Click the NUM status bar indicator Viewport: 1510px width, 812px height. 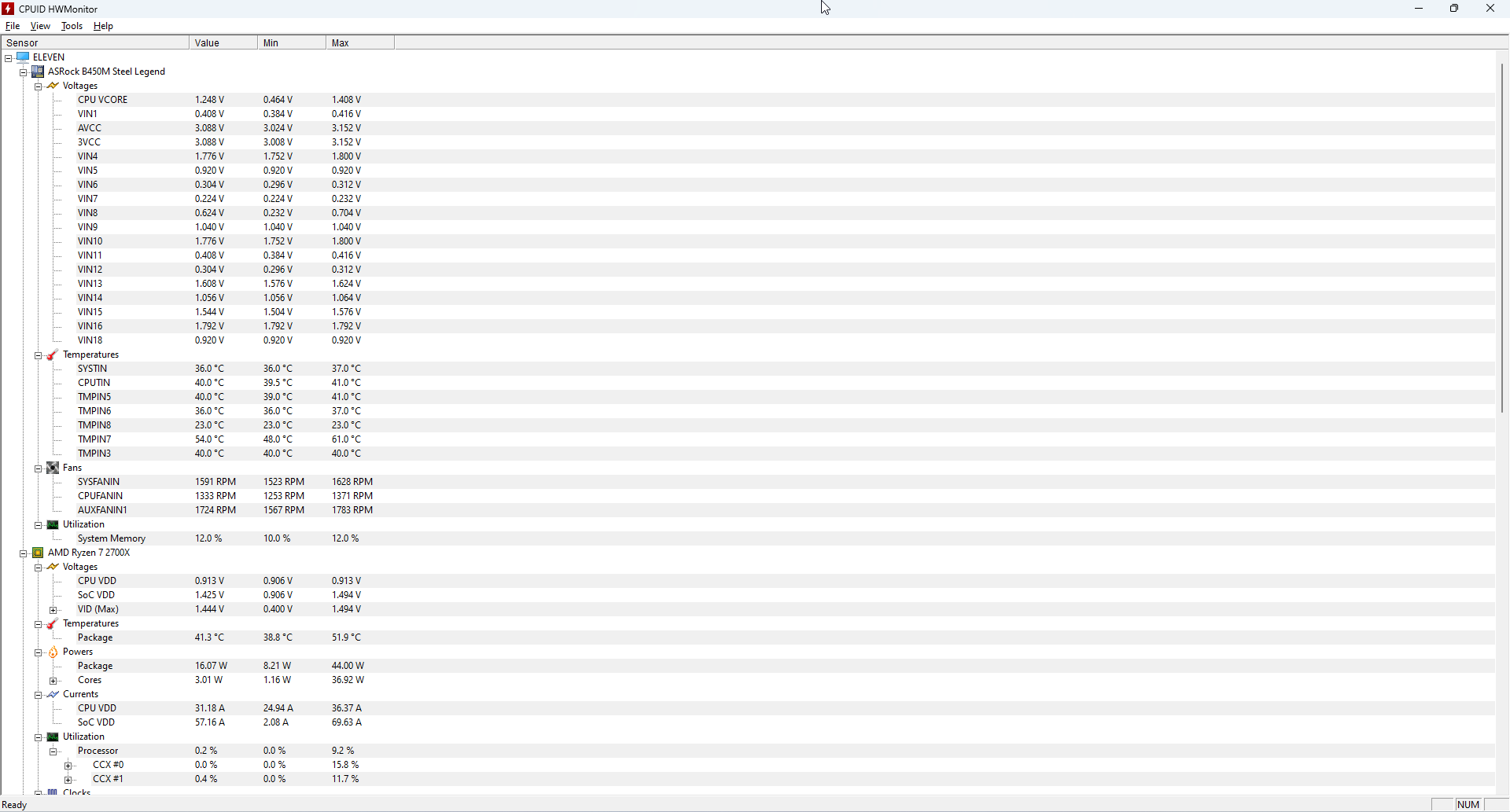1468,805
